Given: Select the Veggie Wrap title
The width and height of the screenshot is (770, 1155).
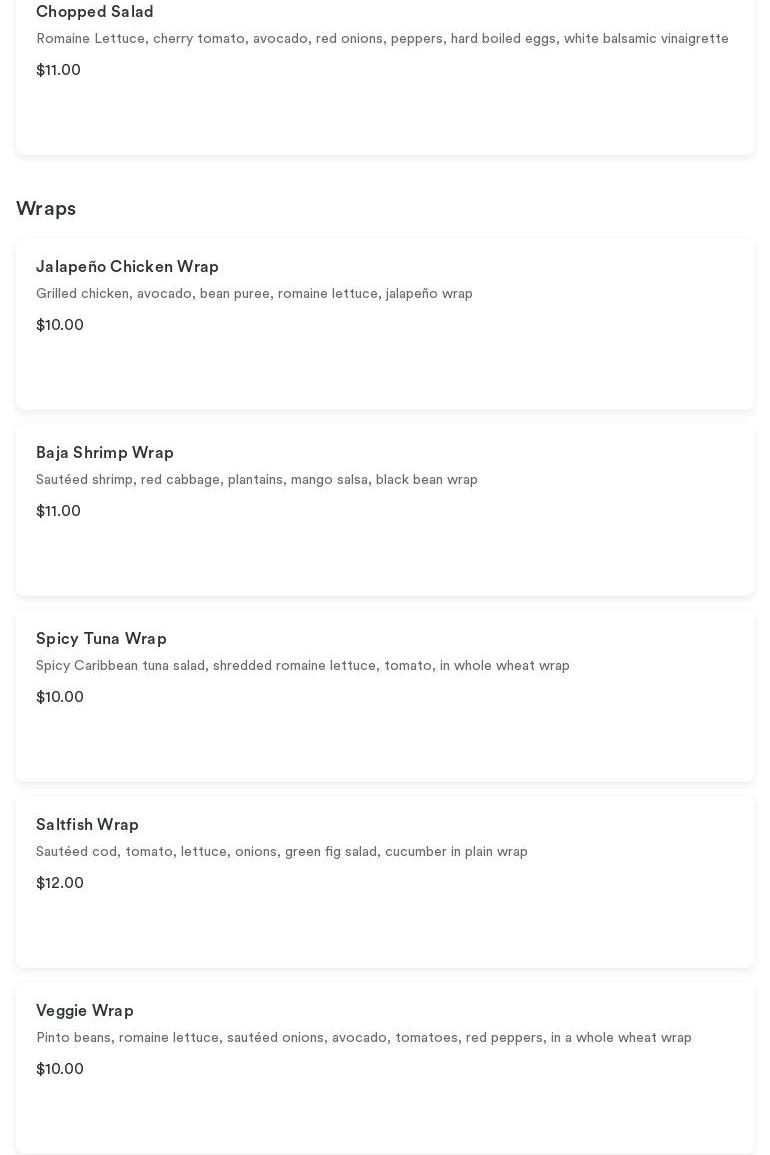Looking at the screenshot, I should point(85,1011).
